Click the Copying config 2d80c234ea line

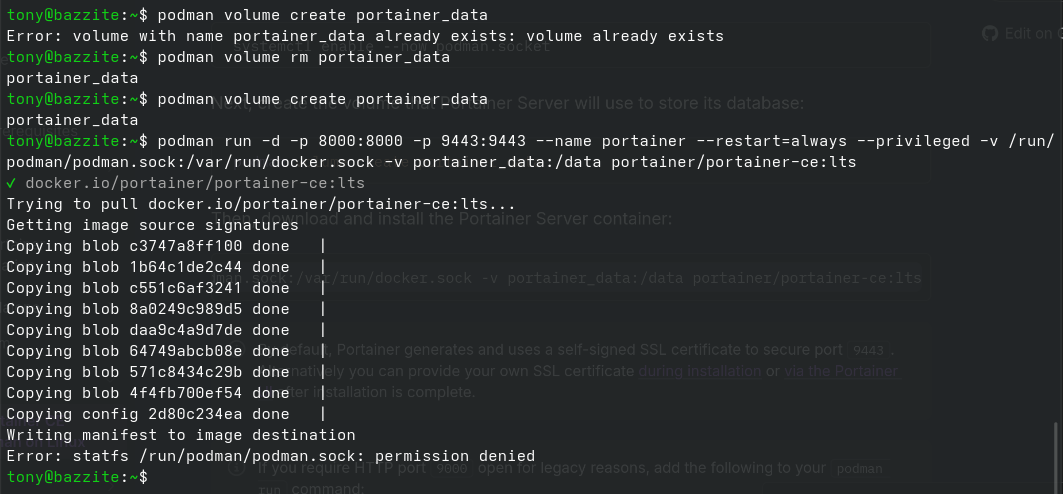[x=148, y=414]
